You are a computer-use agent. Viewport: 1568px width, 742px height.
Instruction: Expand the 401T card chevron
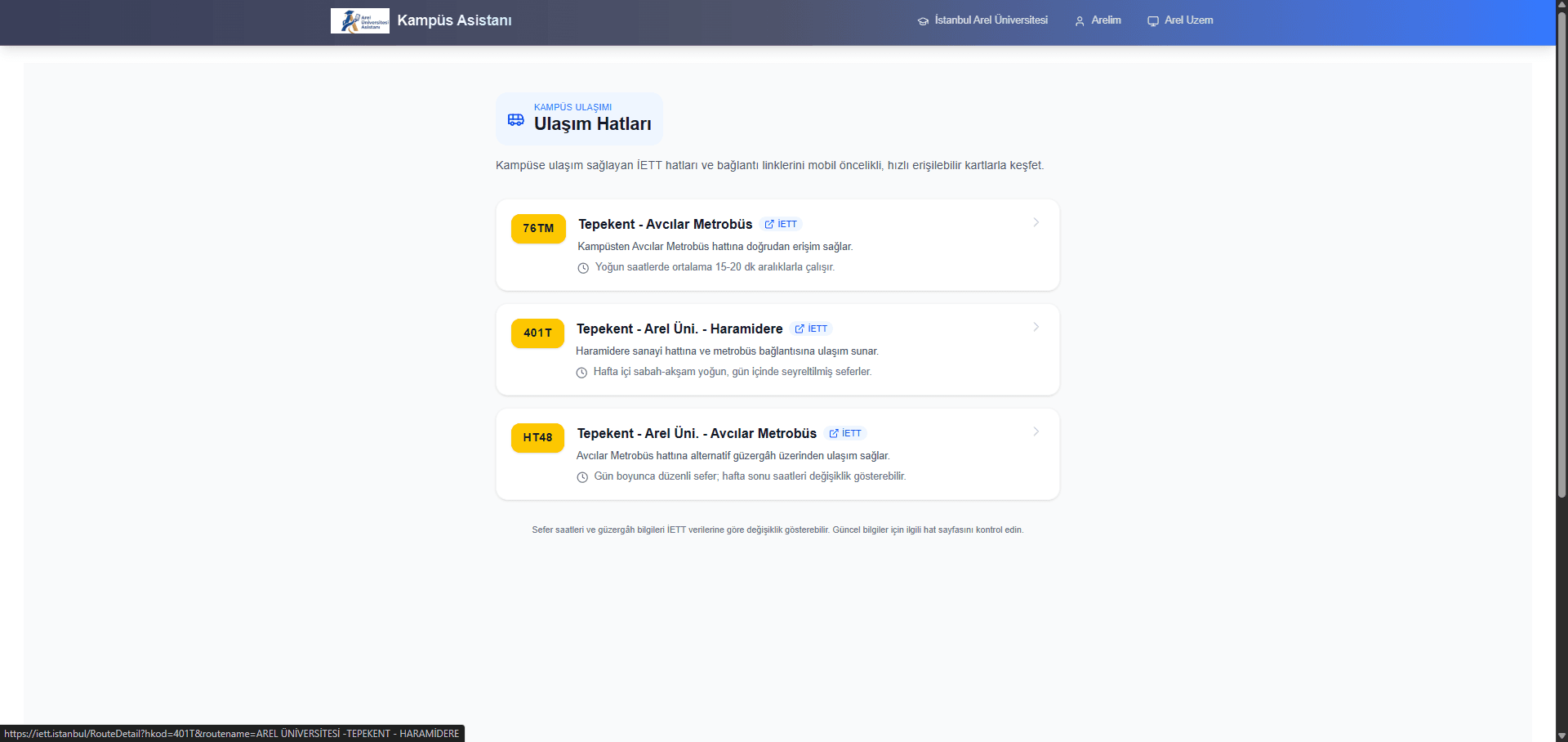(1036, 327)
